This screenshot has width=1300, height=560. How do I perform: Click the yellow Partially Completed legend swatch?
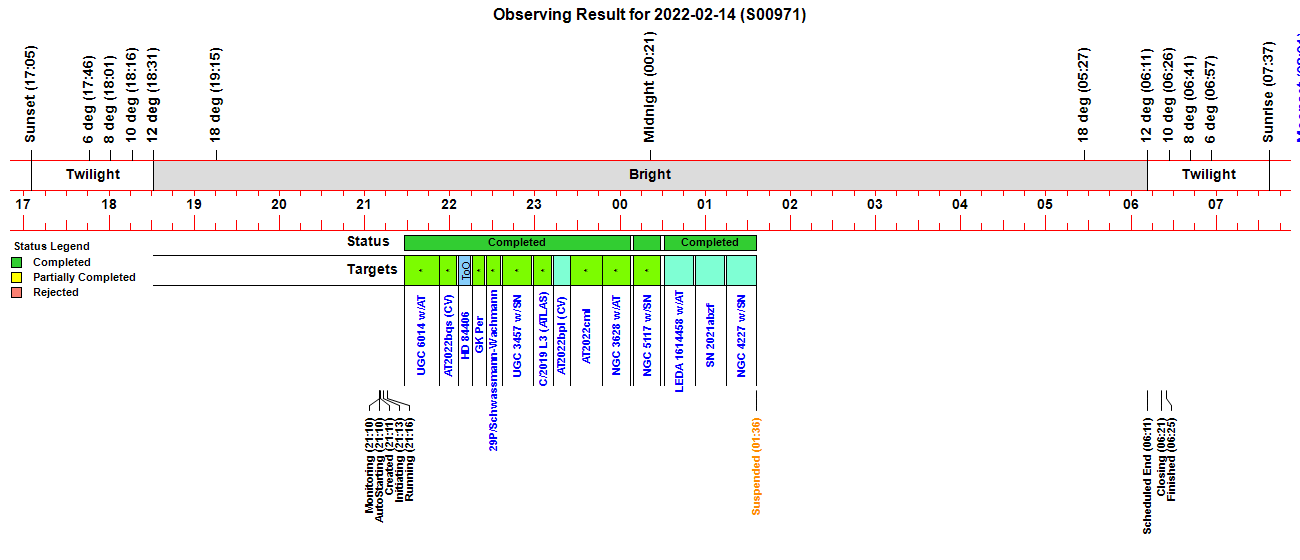[17, 277]
